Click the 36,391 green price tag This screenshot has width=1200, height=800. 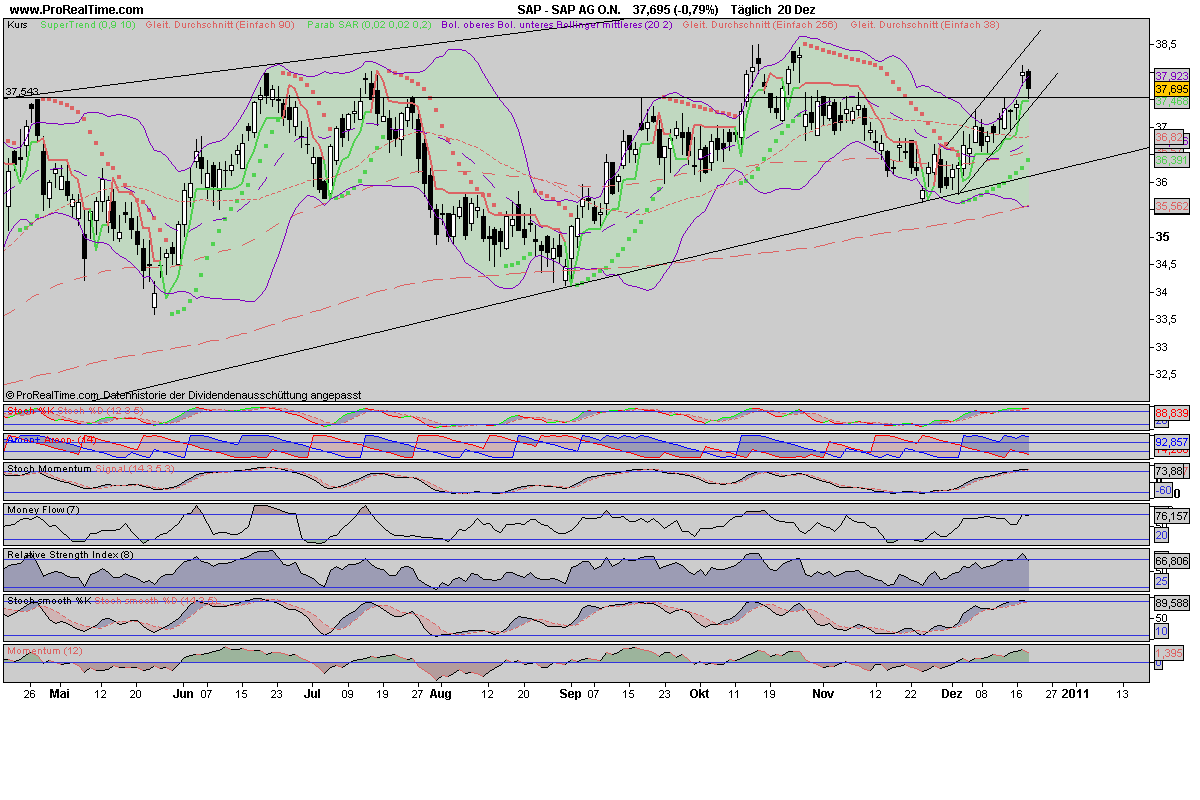coord(1171,160)
